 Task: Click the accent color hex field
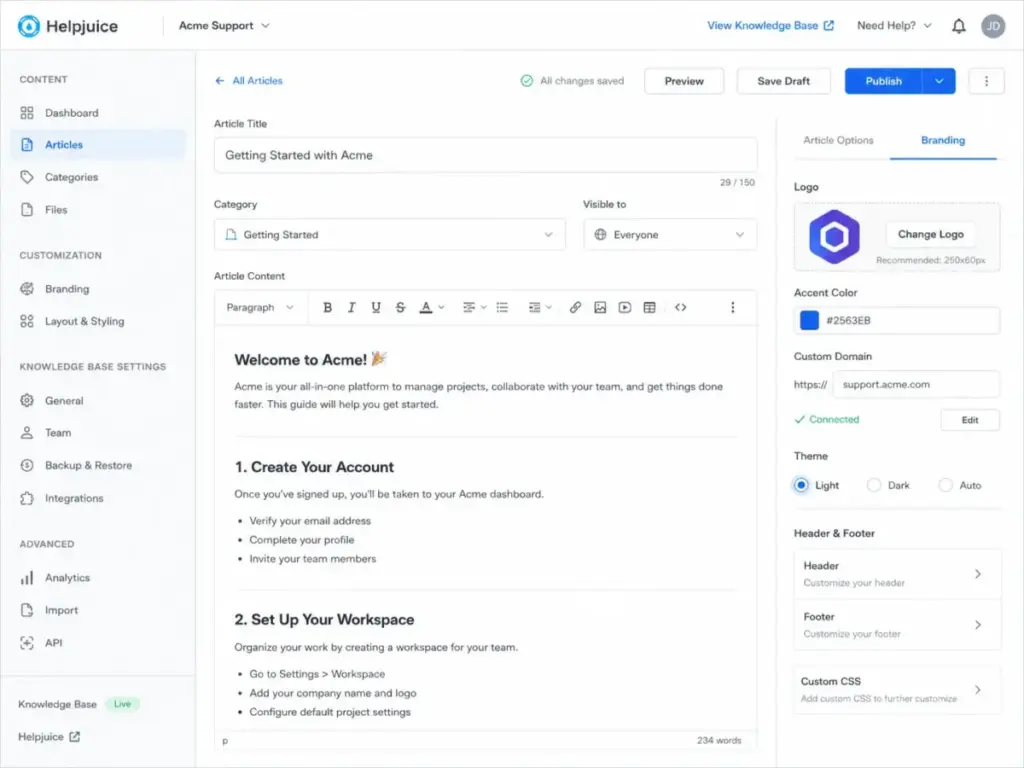pos(897,320)
